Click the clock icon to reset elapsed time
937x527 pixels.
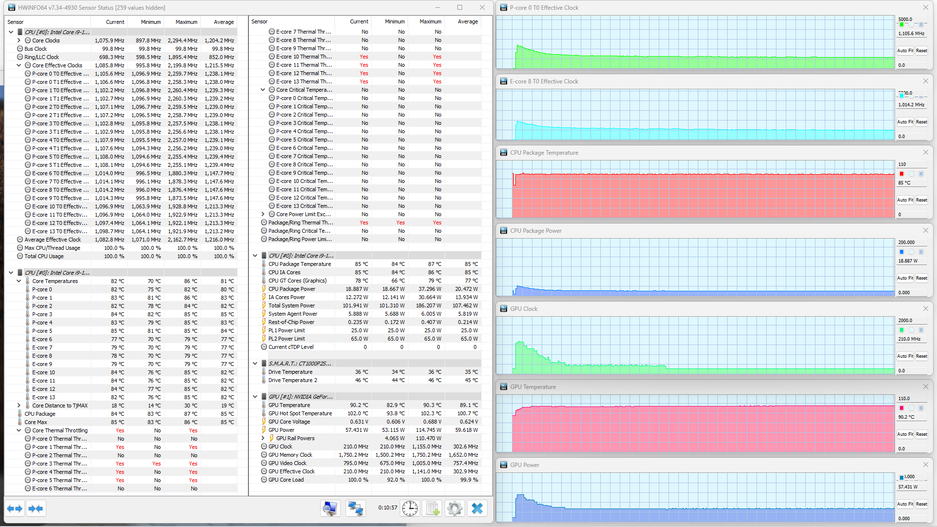point(410,508)
